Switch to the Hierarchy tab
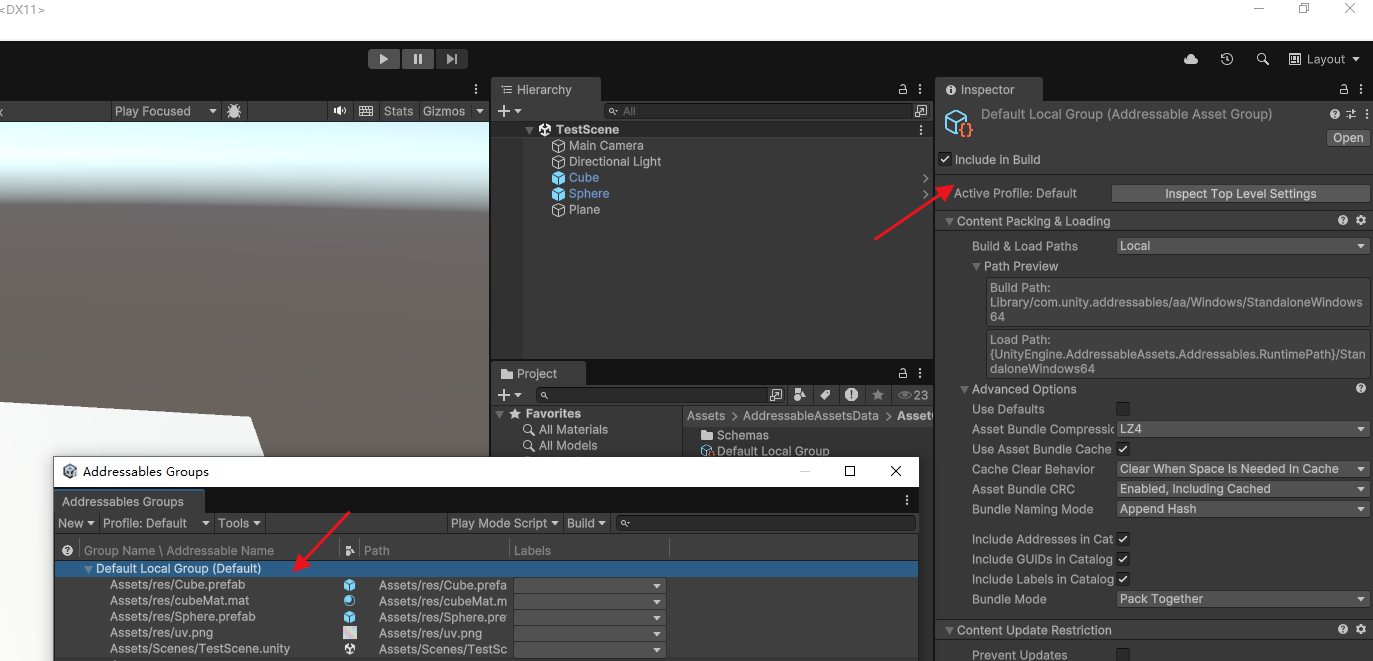Screen dimensions: 1373x661 point(546,89)
